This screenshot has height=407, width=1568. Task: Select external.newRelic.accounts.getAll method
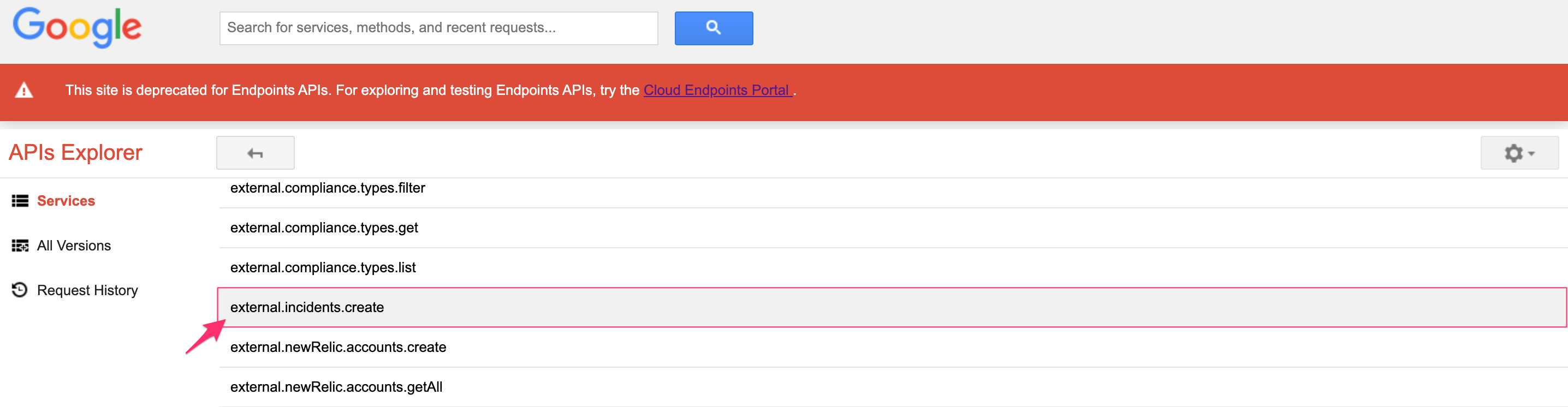[336, 386]
